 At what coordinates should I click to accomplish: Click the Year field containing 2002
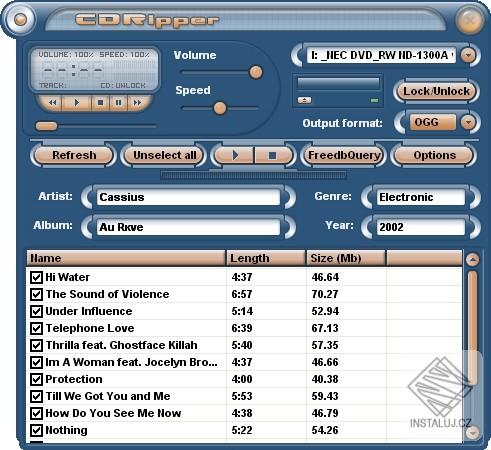(x=421, y=227)
